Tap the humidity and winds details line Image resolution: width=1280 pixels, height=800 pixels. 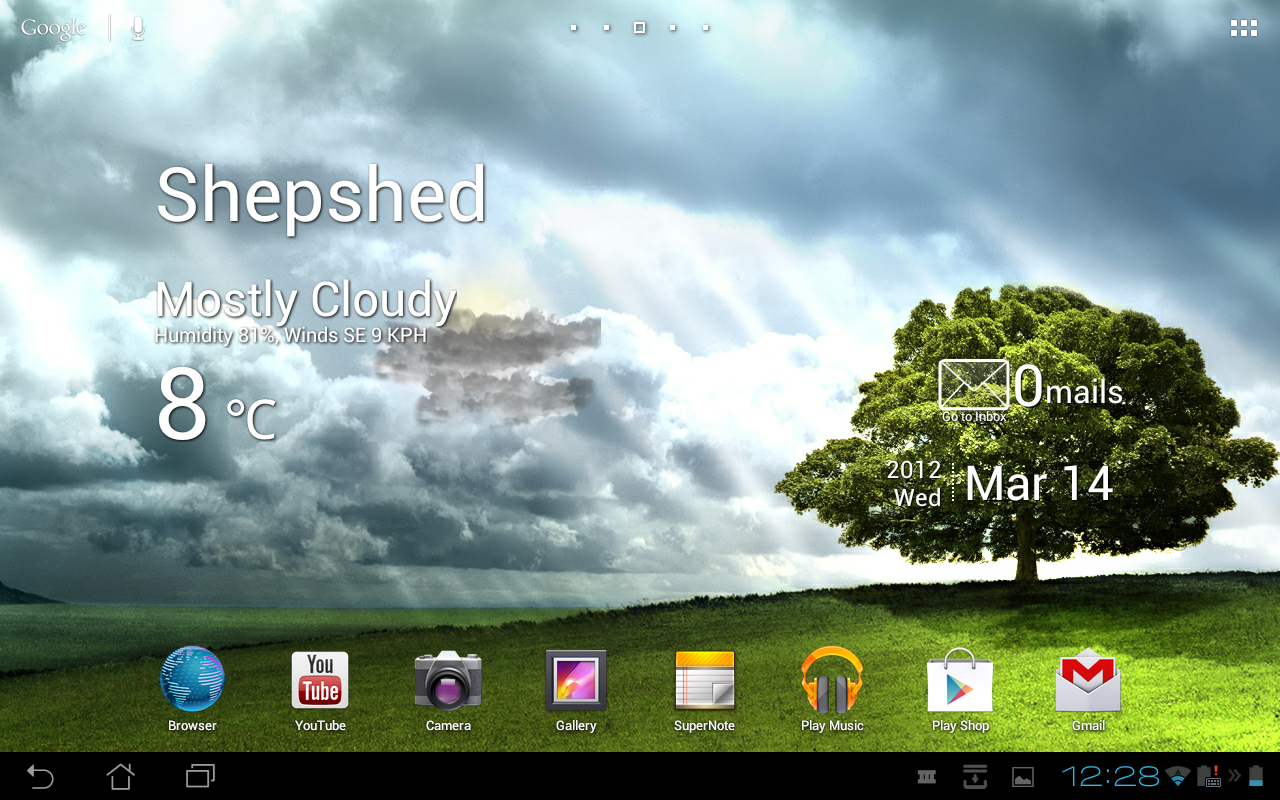click(x=291, y=336)
